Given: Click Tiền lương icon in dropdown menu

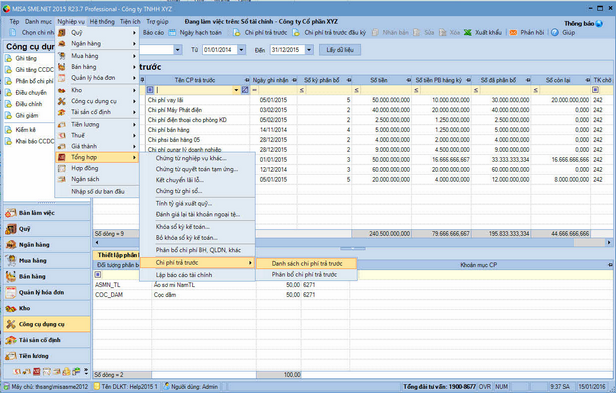Looking at the screenshot, I should tap(62, 125).
